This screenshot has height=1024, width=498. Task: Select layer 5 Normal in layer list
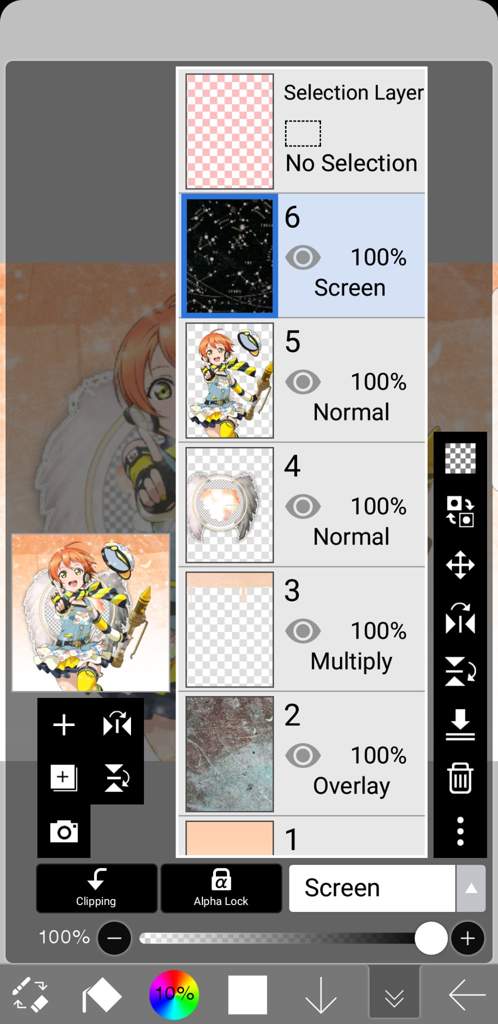(x=303, y=380)
